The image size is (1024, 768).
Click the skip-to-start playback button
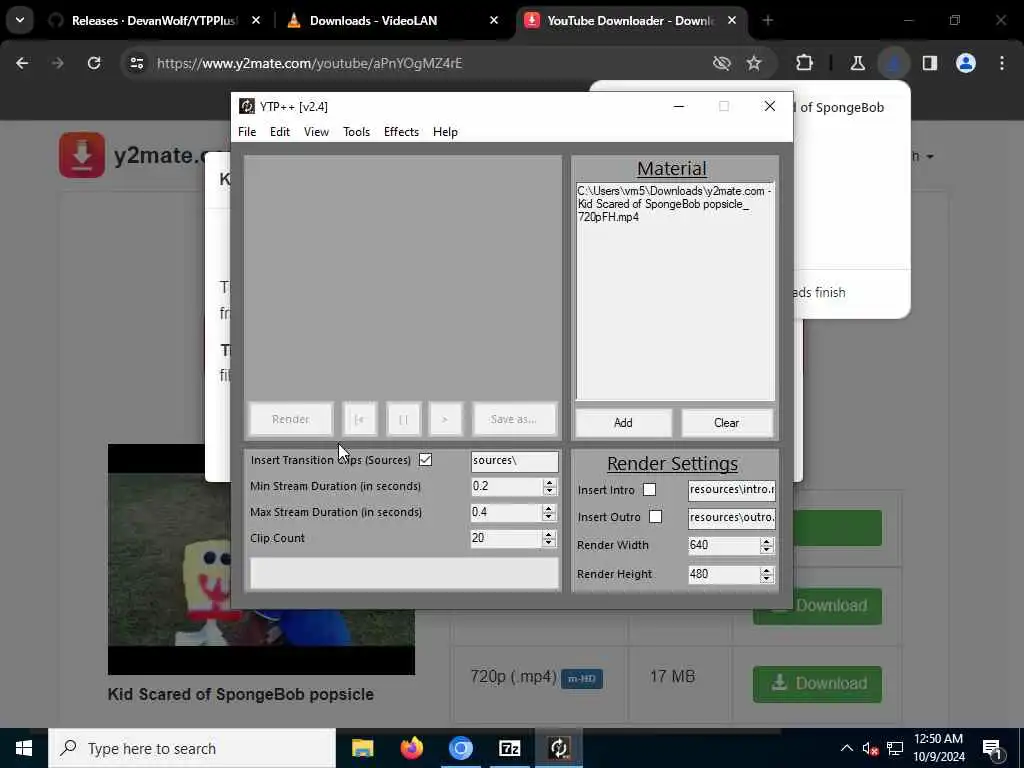359,419
